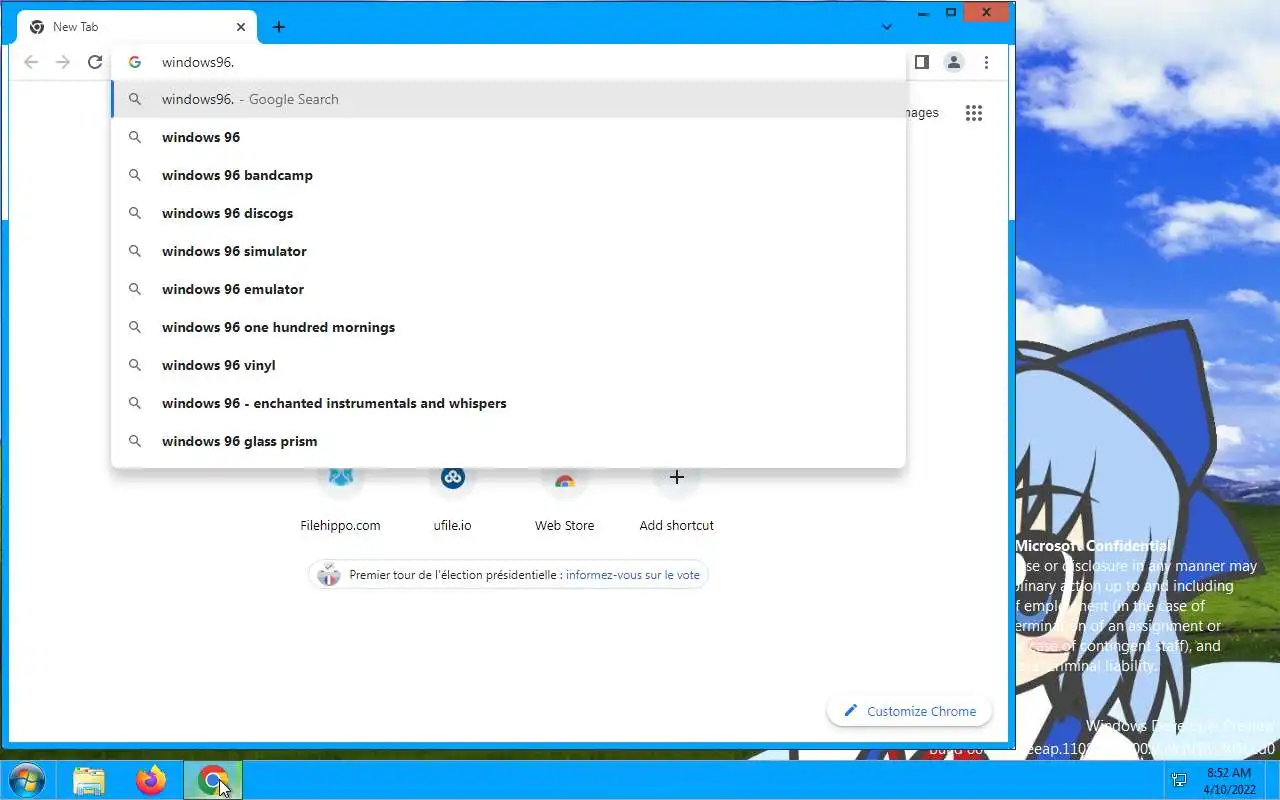This screenshot has height=800, width=1280.
Task: Reload the page with the refresh icon
Action: pyautogui.click(x=95, y=62)
